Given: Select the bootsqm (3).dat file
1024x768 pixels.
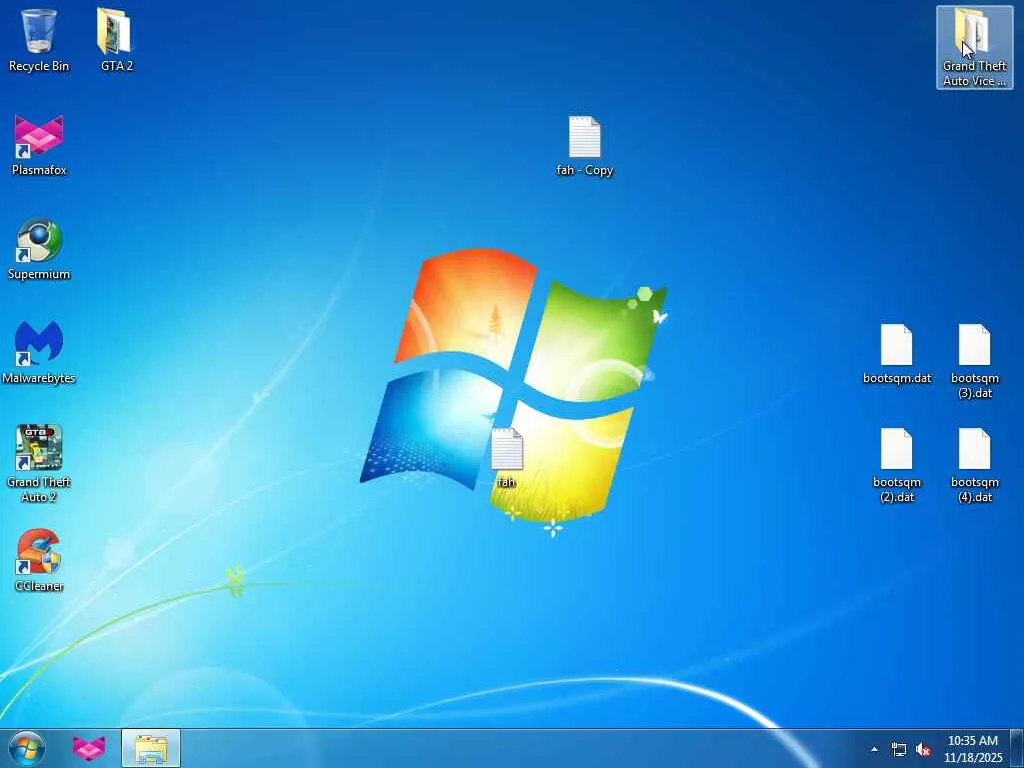Looking at the screenshot, I should click(974, 361).
